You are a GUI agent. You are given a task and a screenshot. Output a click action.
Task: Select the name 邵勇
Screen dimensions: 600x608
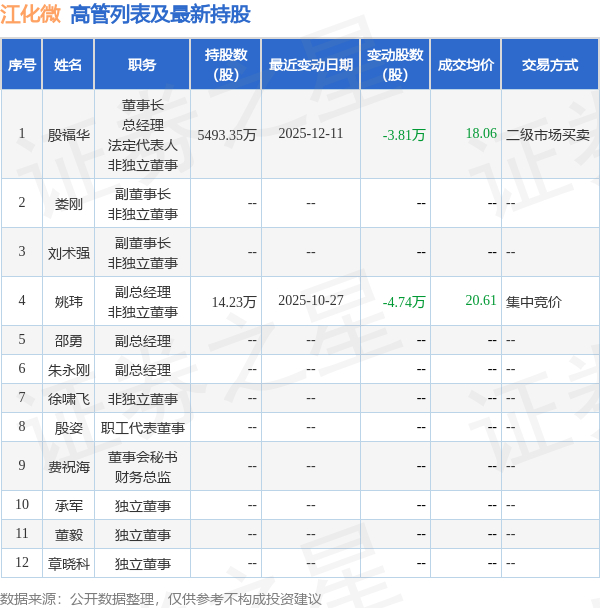point(69,341)
